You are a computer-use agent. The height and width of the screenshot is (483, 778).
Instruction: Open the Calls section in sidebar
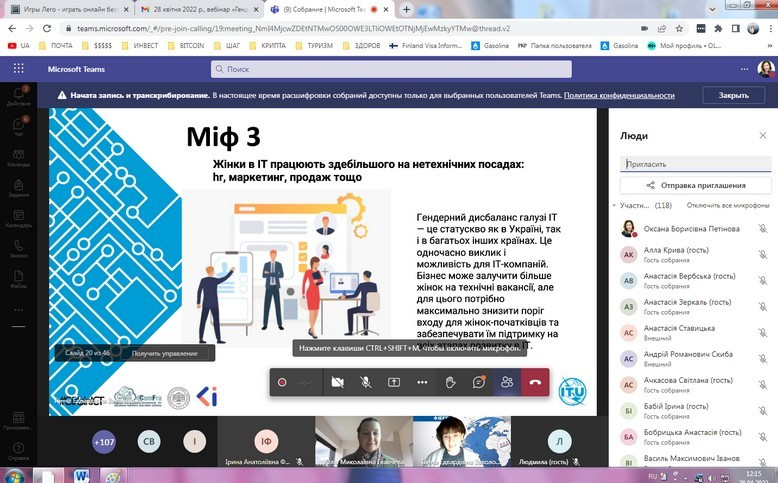pos(18,248)
